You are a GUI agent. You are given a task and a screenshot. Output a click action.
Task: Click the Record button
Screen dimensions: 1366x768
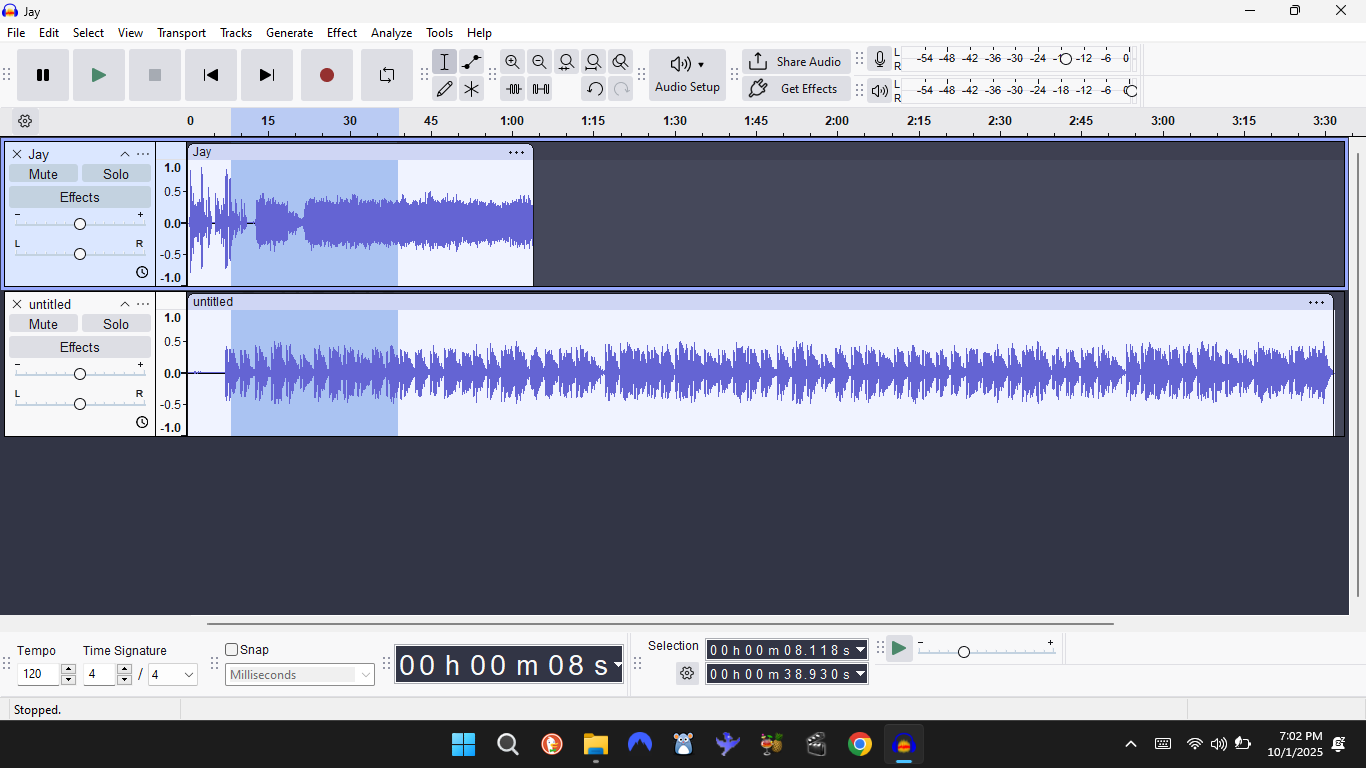(x=327, y=75)
